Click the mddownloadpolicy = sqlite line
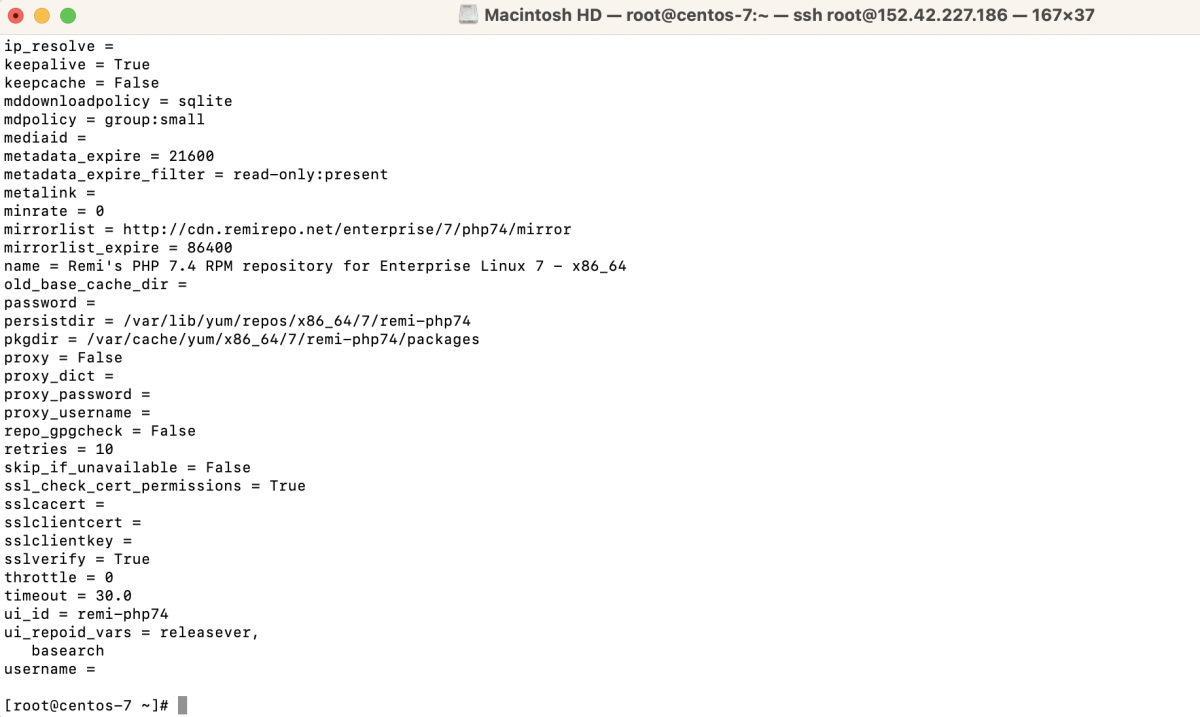Screen dimensions: 1200x717 (x=118, y=101)
